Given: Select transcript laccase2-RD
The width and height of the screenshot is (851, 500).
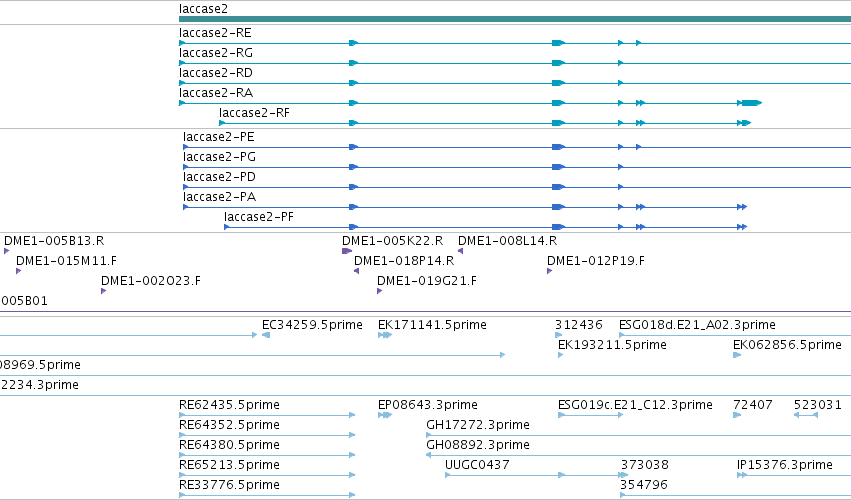Looking at the screenshot, I should (x=215, y=73).
